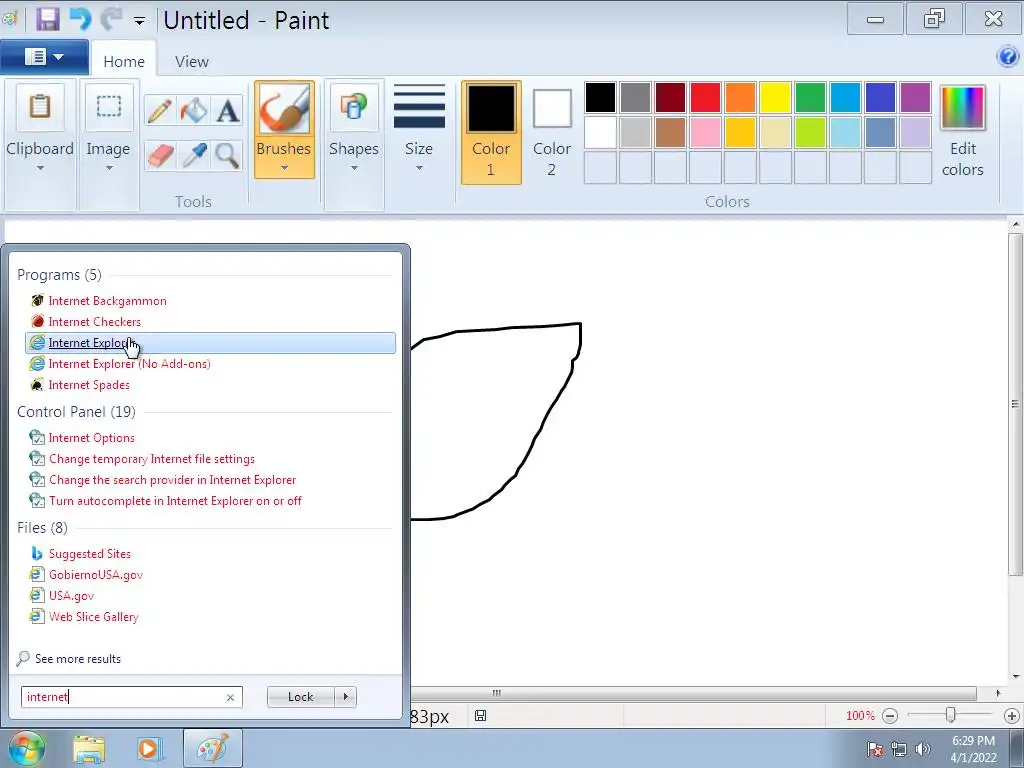Pick the red color swatch

705,97
